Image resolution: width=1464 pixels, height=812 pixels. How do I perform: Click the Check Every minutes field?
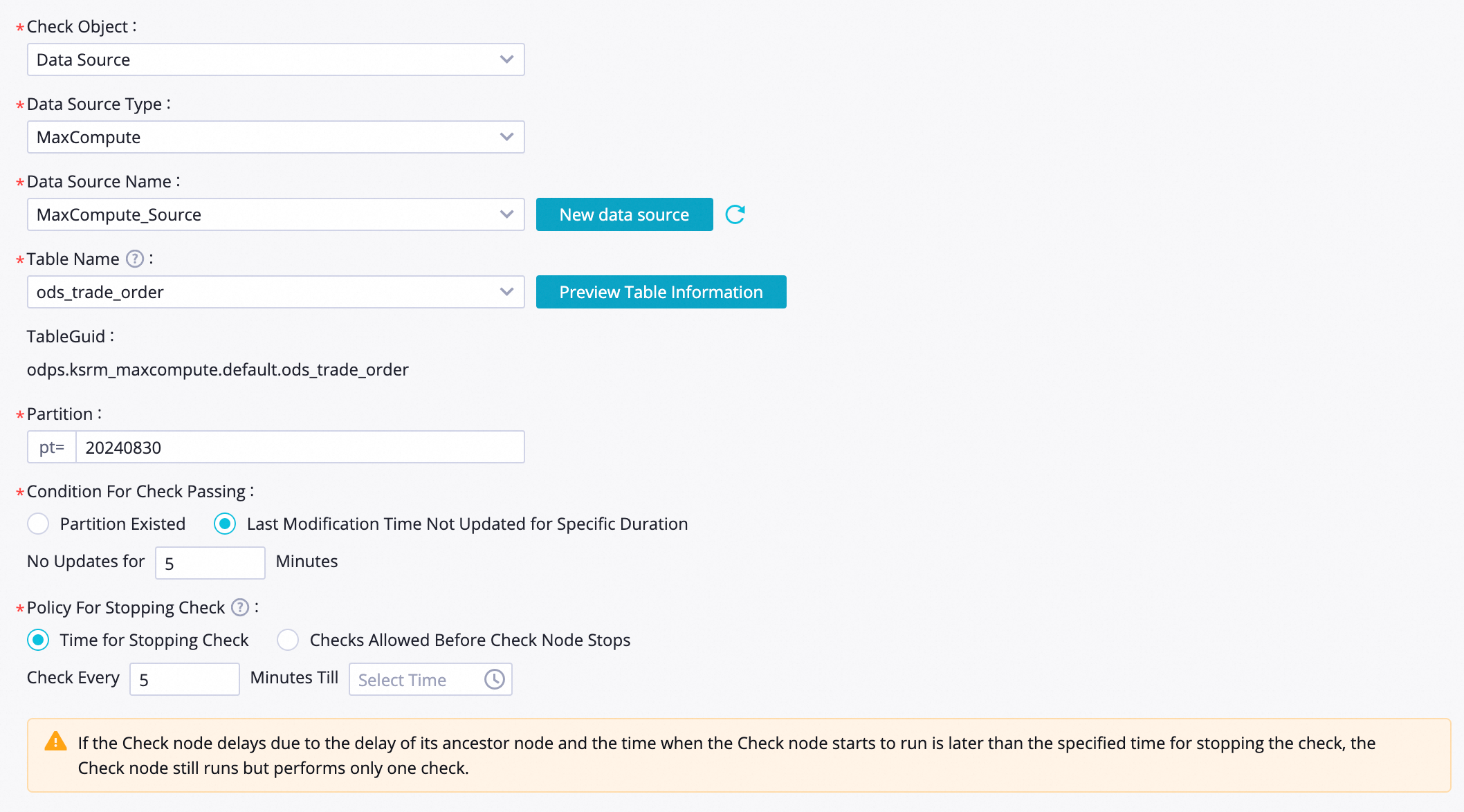(x=184, y=679)
